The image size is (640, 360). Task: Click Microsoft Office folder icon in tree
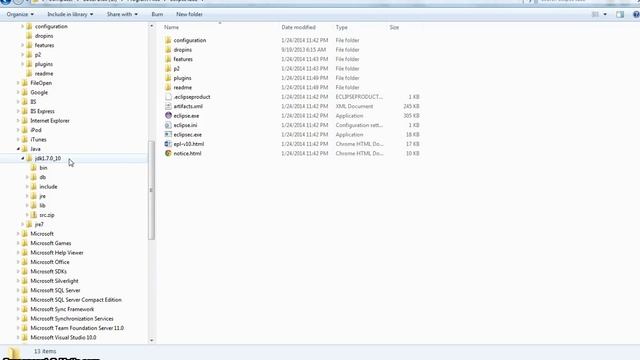(24, 262)
